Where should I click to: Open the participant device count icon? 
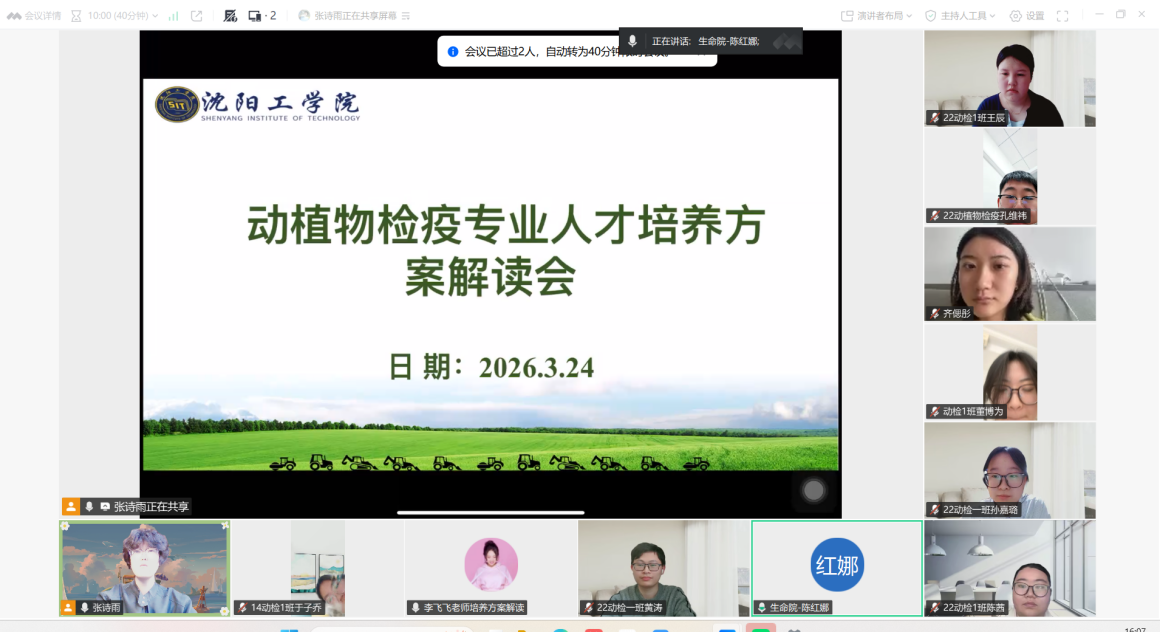coord(261,16)
